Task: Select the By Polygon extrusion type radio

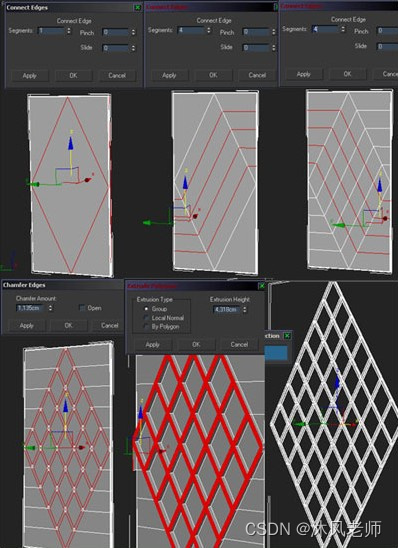Action: [146, 327]
